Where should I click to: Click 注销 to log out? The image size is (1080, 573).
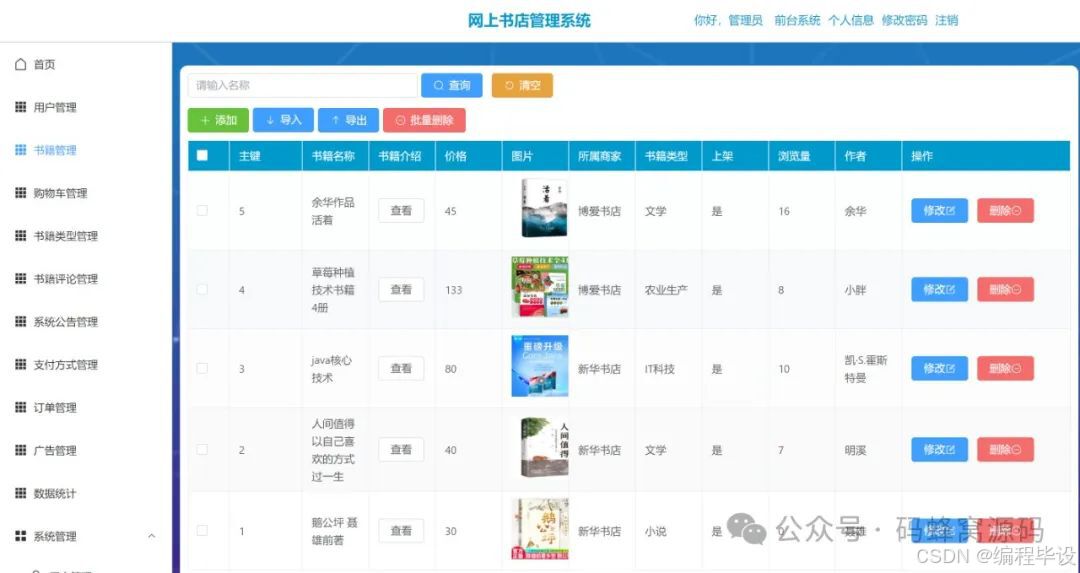tap(946, 20)
